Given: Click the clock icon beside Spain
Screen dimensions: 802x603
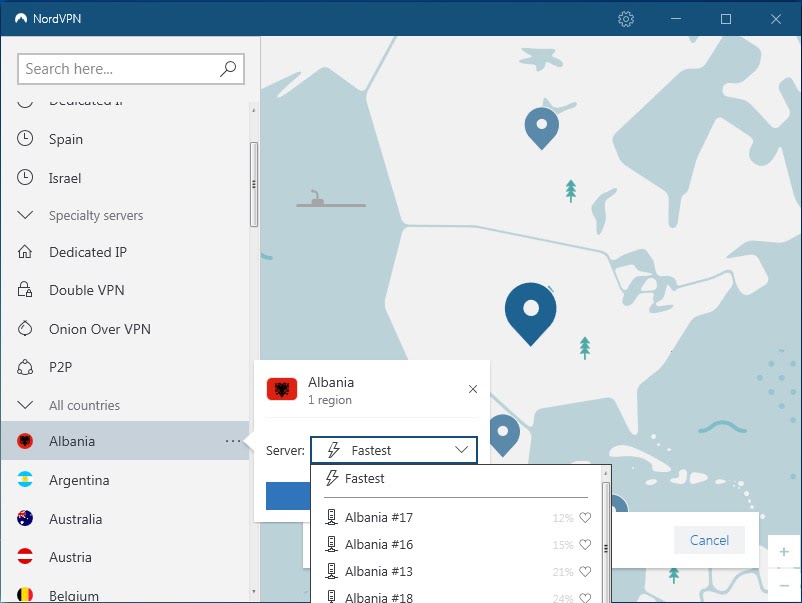Looking at the screenshot, I should pos(25,139).
